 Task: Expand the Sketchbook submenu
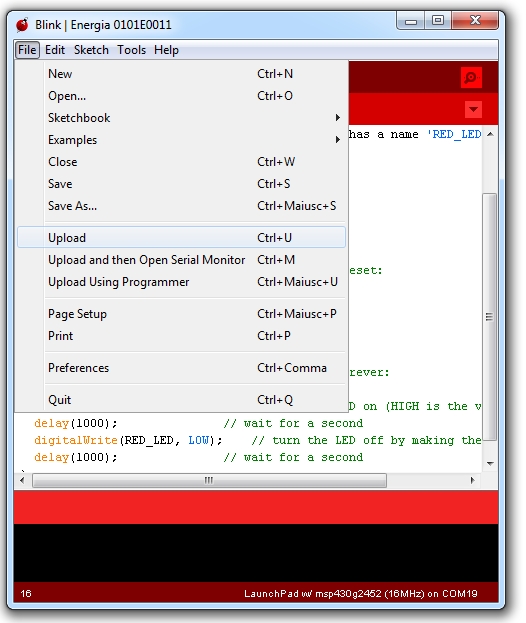[x=182, y=118]
